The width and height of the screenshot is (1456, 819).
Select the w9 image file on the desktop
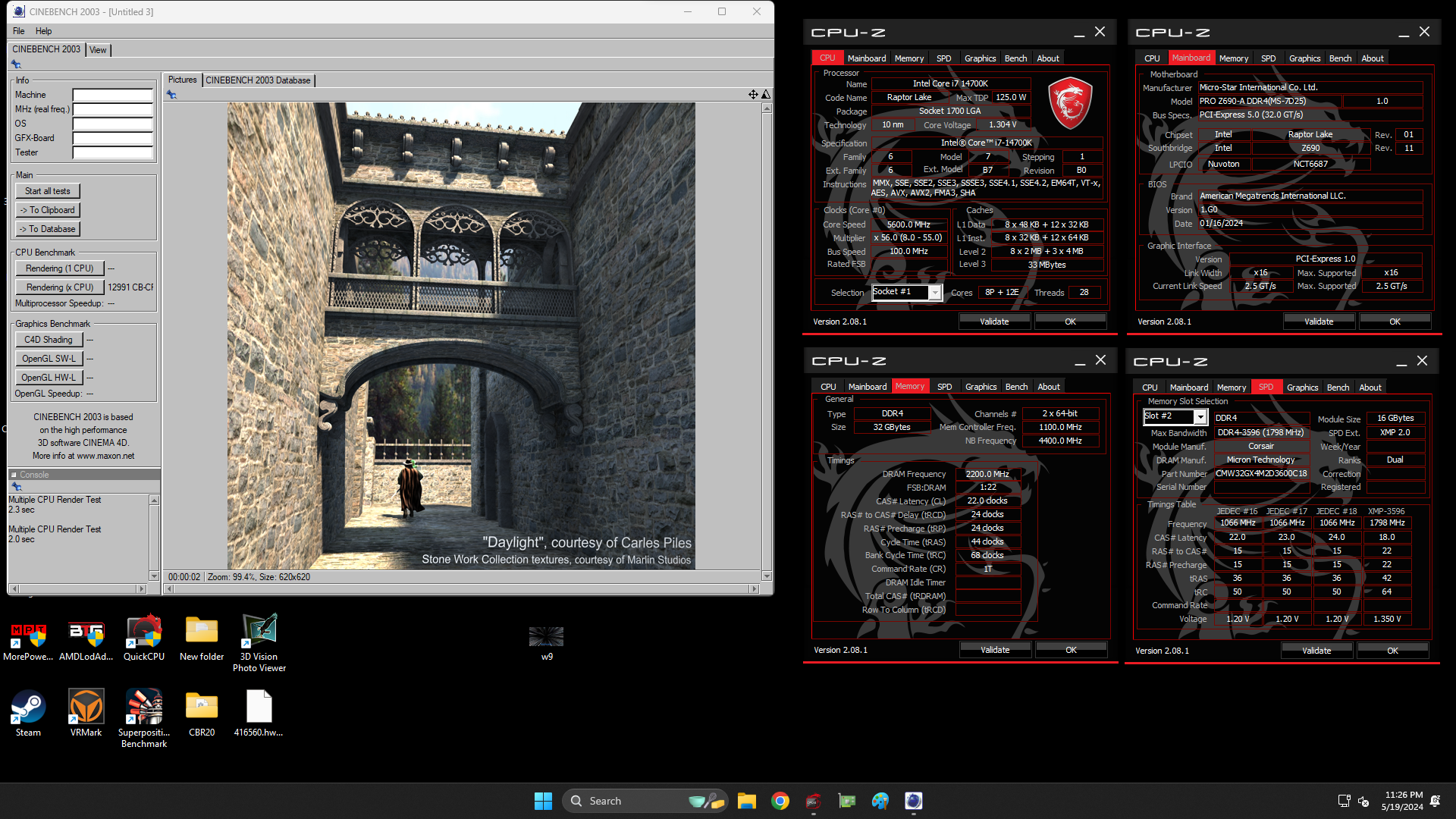[547, 643]
